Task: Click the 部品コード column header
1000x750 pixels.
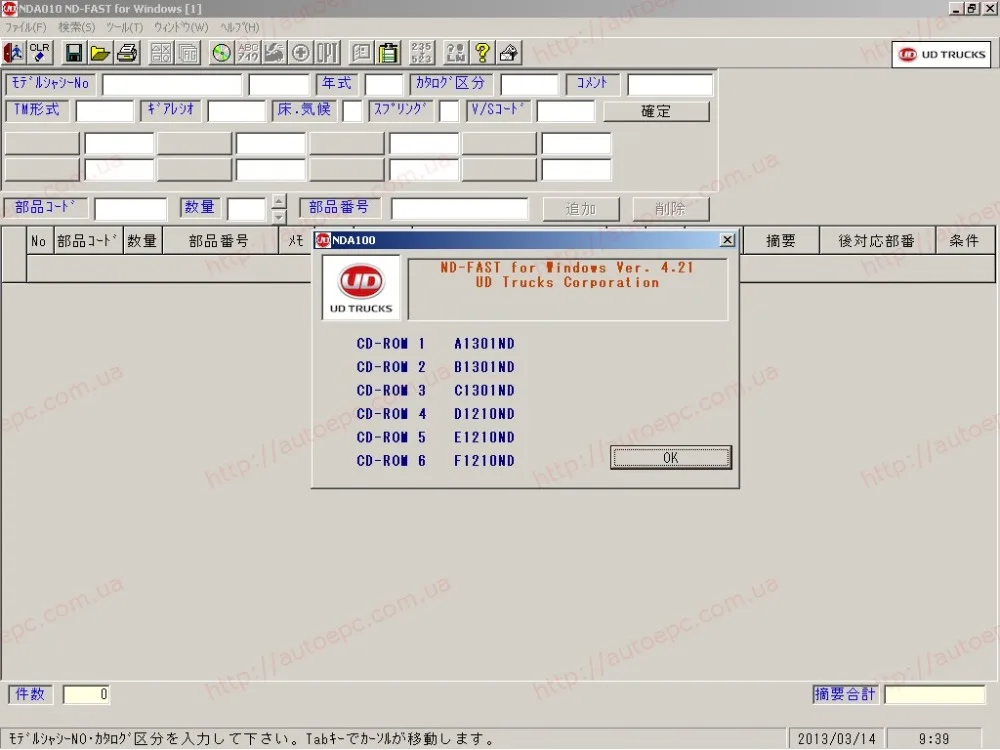Action: tap(88, 241)
